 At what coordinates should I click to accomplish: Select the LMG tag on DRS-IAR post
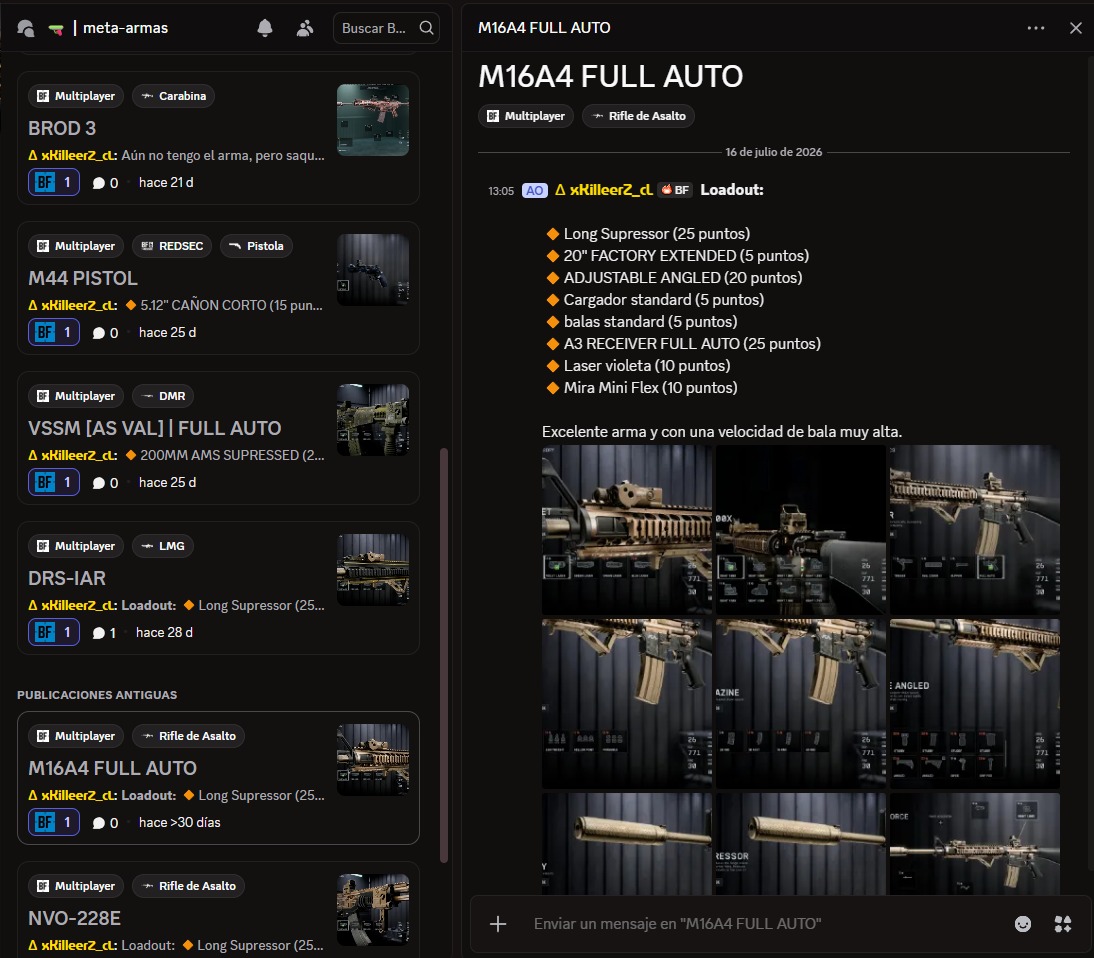(x=163, y=546)
